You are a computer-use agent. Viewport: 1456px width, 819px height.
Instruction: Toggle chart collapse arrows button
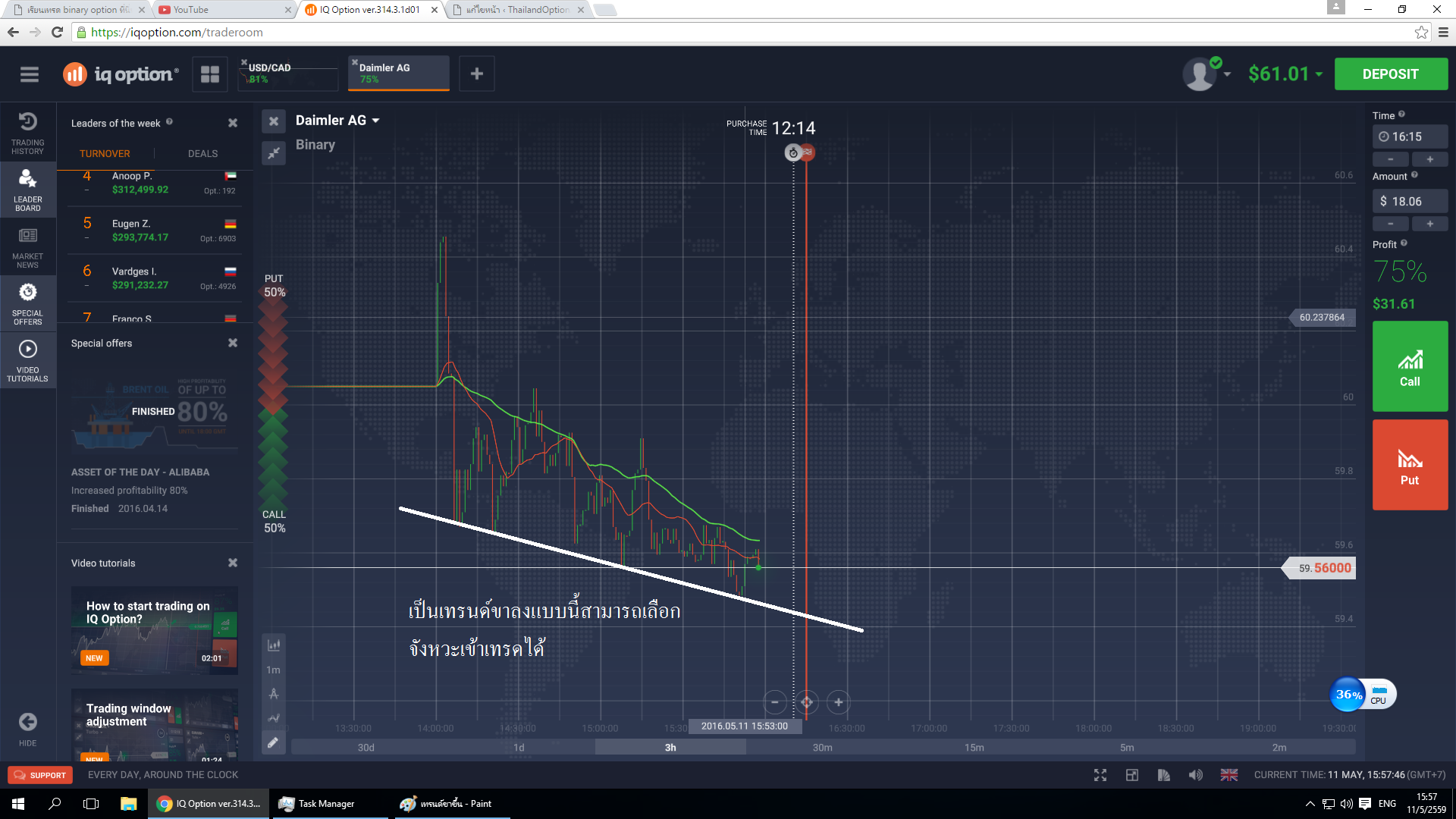pyautogui.click(x=273, y=153)
